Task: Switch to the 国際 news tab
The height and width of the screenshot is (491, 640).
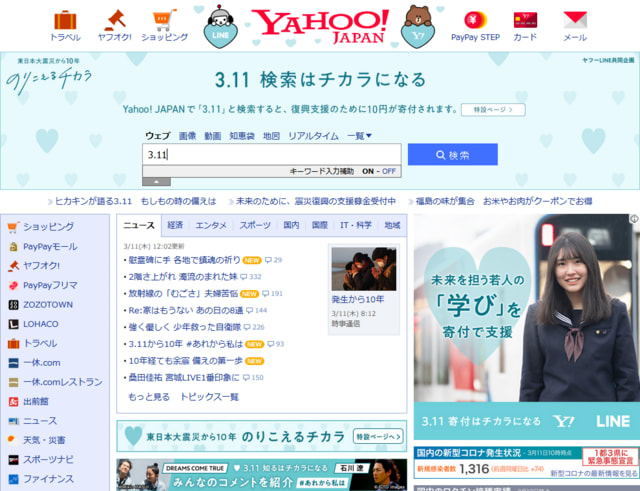Action: pyautogui.click(x=320, y=225)
